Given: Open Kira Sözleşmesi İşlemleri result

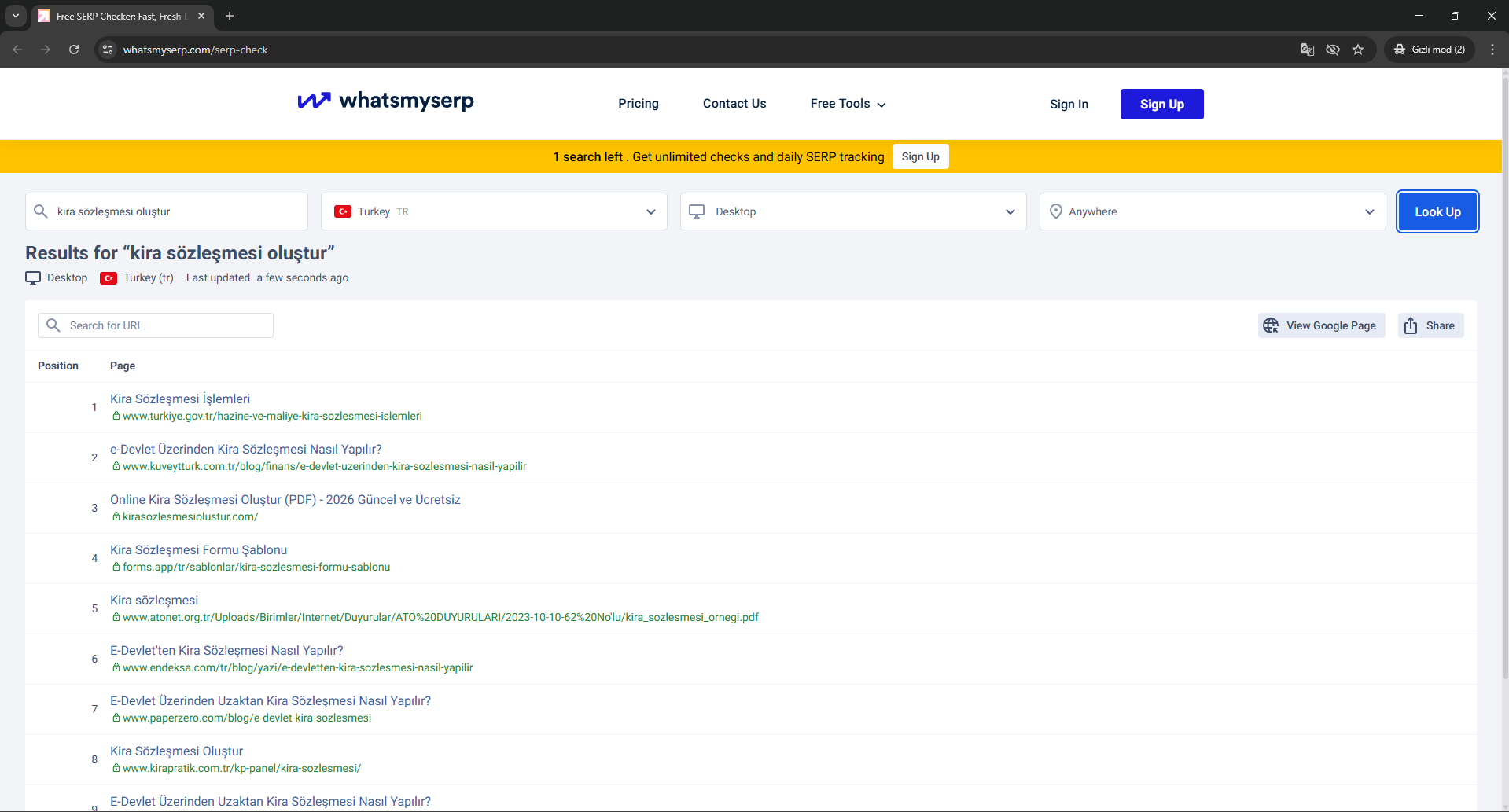Looking at the screenshot, I should (180, 399).
